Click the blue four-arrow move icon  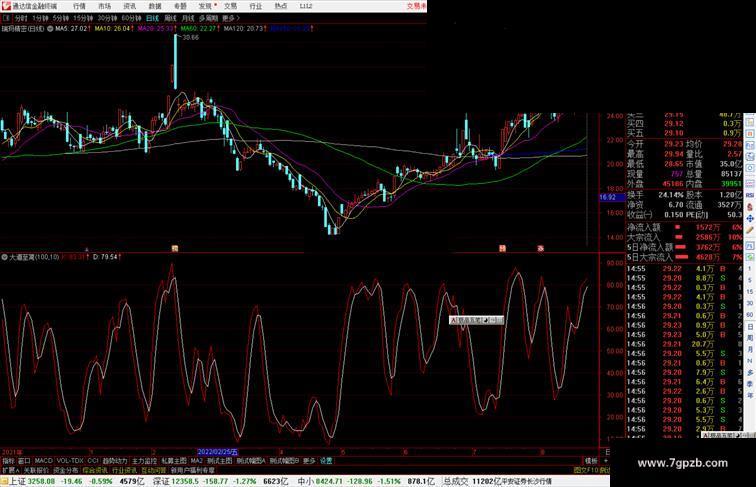click(750, 218)
